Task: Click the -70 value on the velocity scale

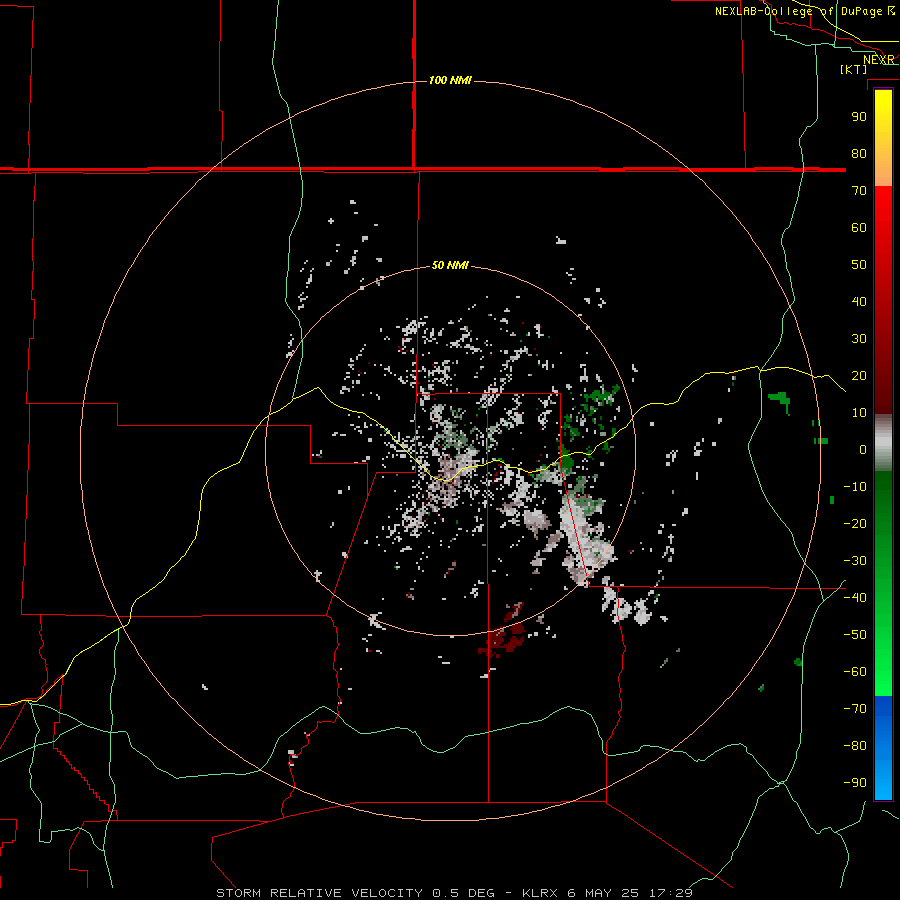Action: click(855, 709)
